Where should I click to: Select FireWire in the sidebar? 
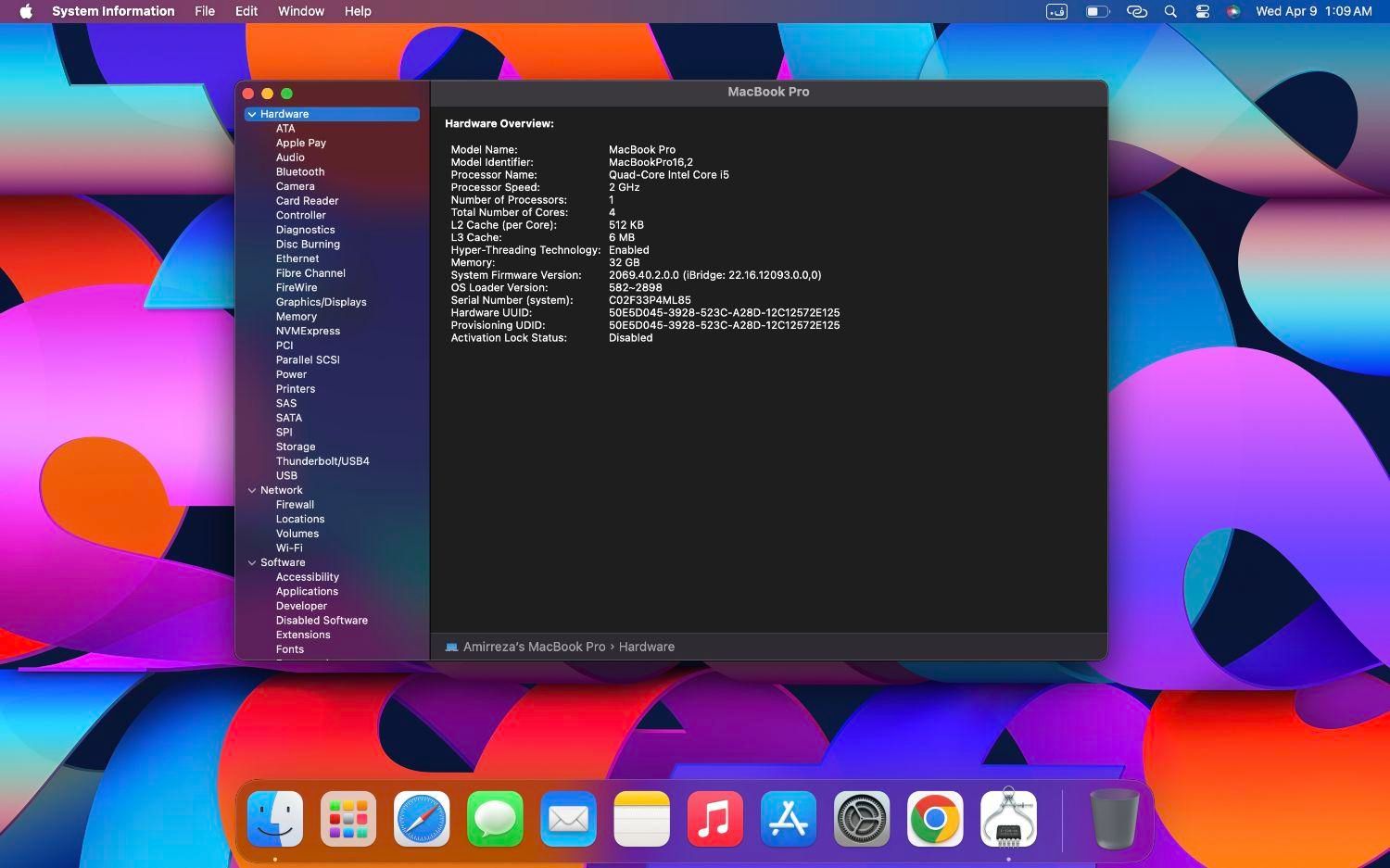[x=297, y=287]
